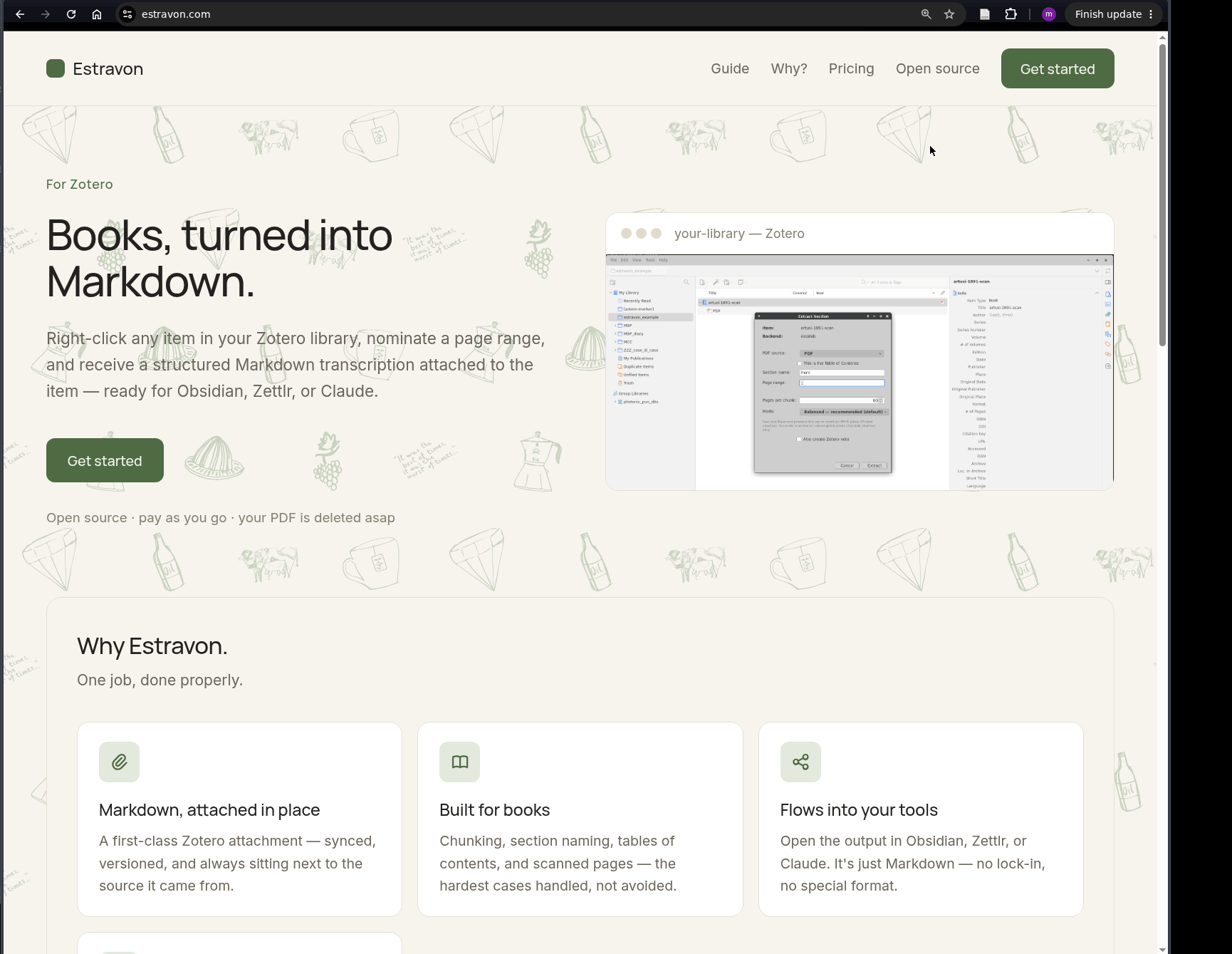Click Get started below the hero description

tap(105, 460)
